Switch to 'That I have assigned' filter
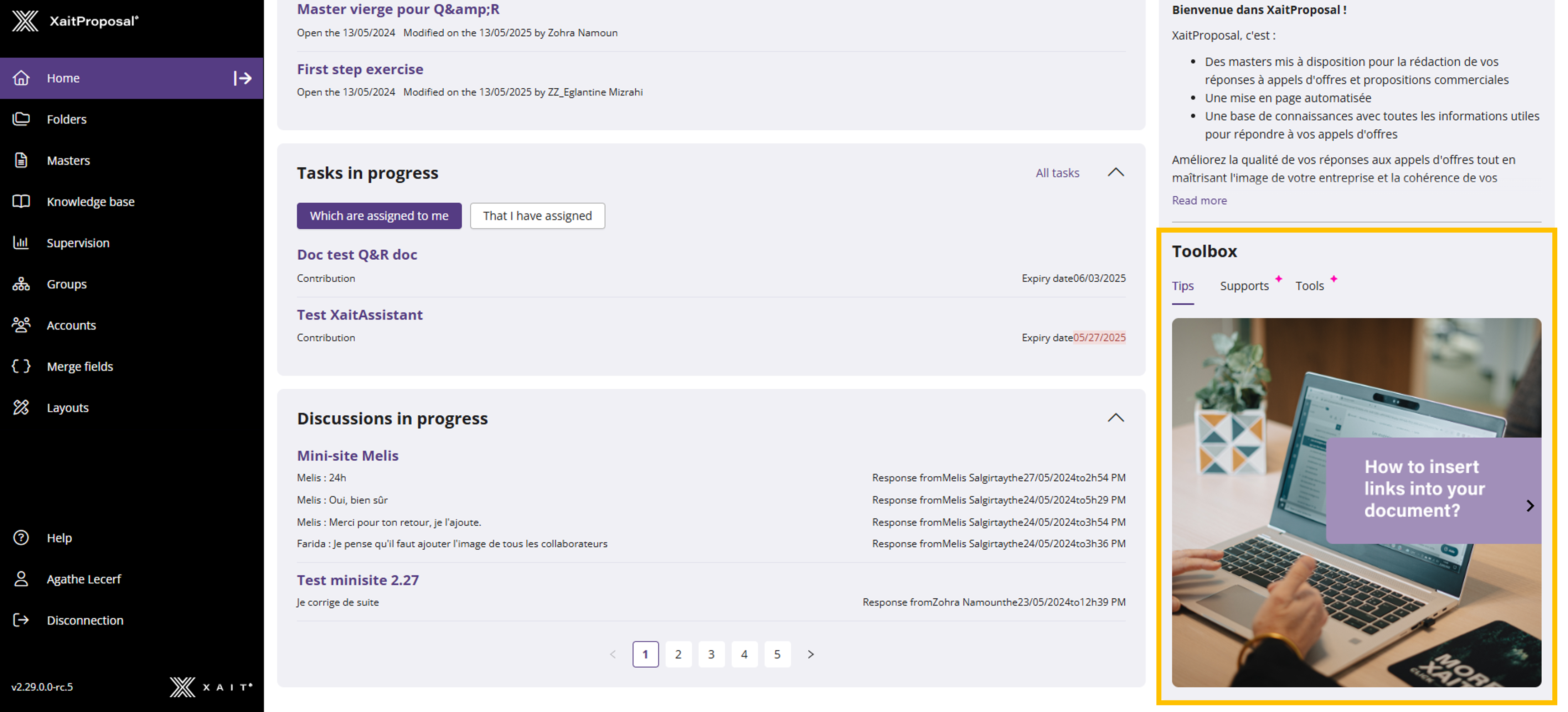Screen dimensions: 1568x712 537,216
